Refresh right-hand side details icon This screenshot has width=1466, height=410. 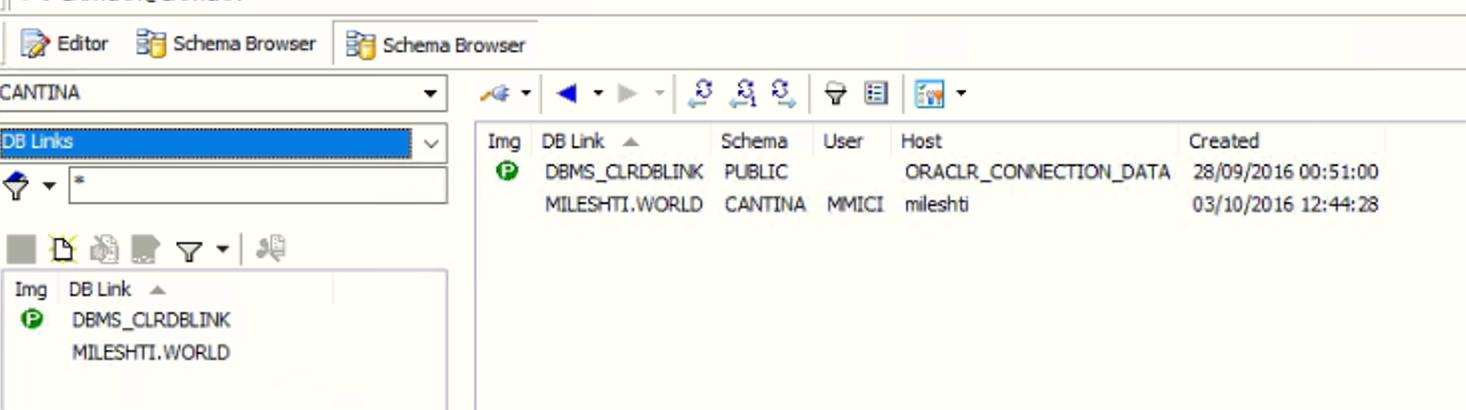pos(784,93)
